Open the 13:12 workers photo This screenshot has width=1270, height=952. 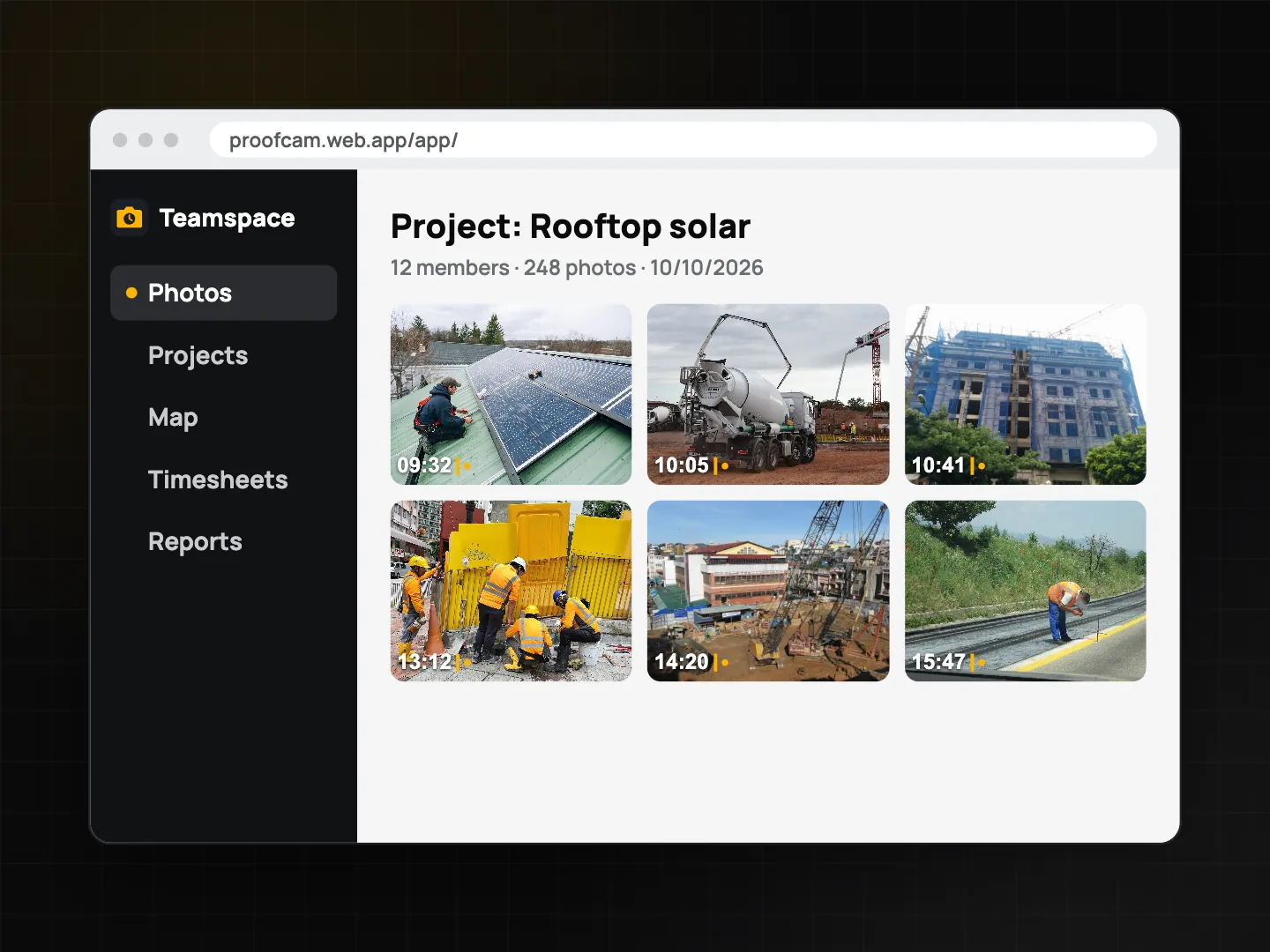[512, 591]
